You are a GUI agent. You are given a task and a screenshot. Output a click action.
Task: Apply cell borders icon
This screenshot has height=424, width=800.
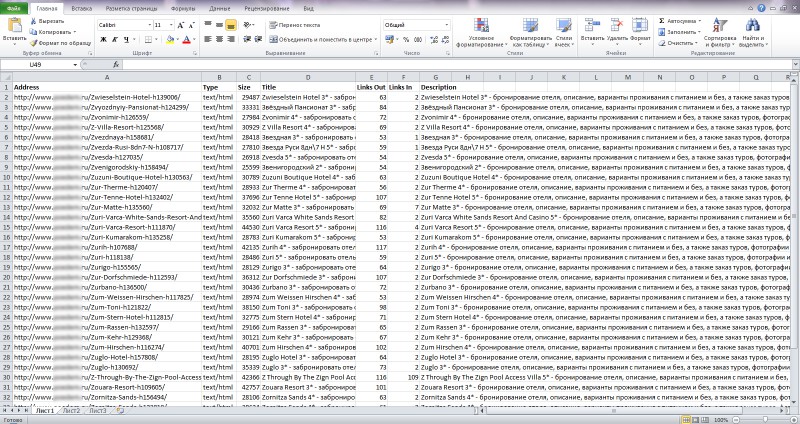(x=148, y=39)
